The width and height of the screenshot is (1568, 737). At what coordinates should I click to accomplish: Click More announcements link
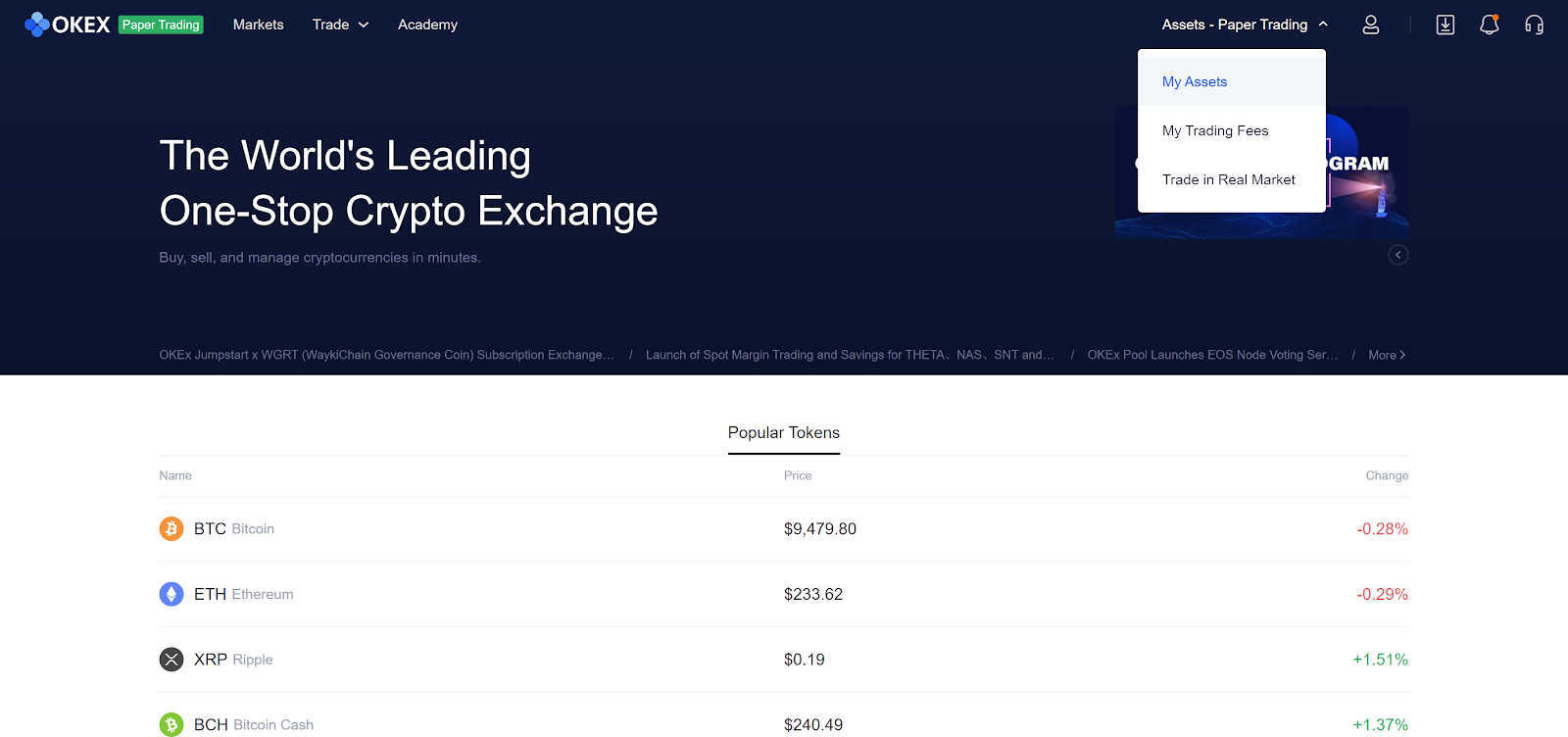tap(1386, 355)
